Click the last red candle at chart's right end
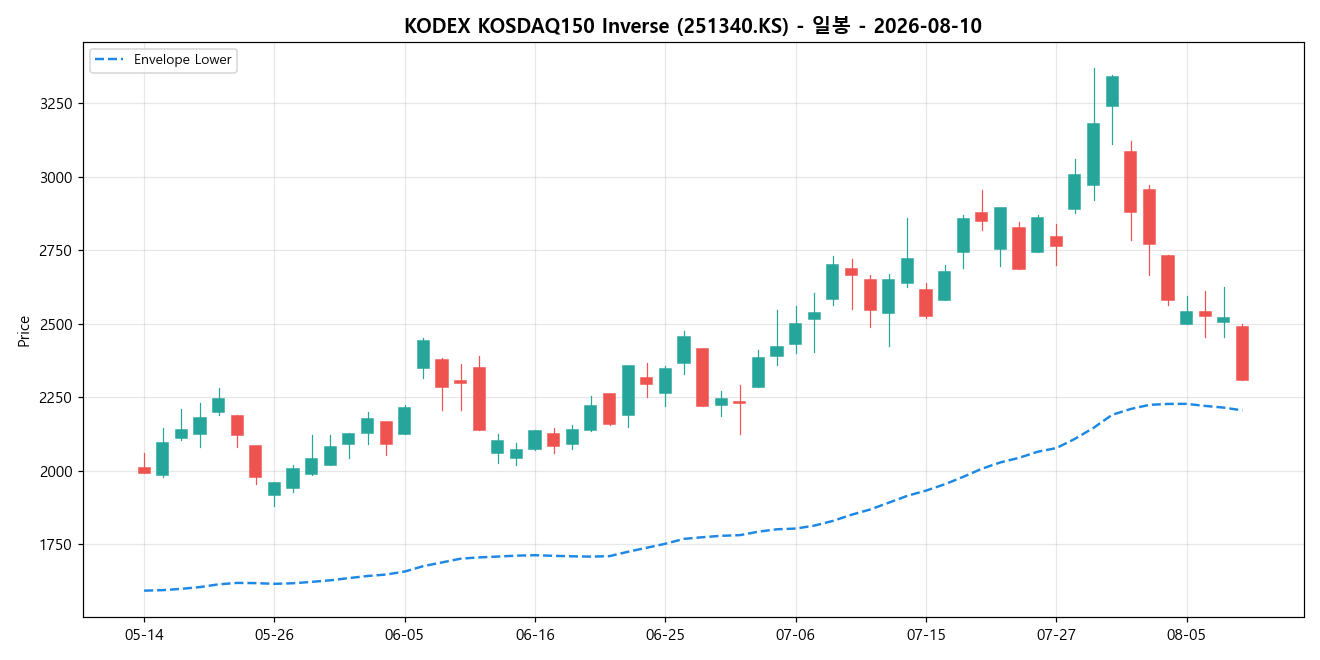Viewport: 1320px width, 660px height. pos(1242,353)
